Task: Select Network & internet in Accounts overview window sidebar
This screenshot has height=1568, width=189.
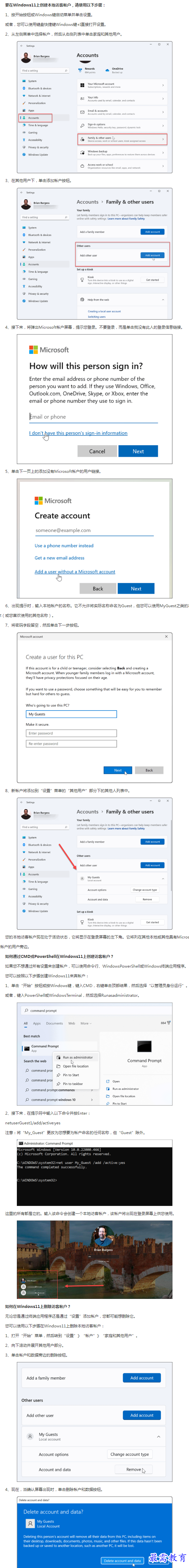Action: tap(38, 96)
